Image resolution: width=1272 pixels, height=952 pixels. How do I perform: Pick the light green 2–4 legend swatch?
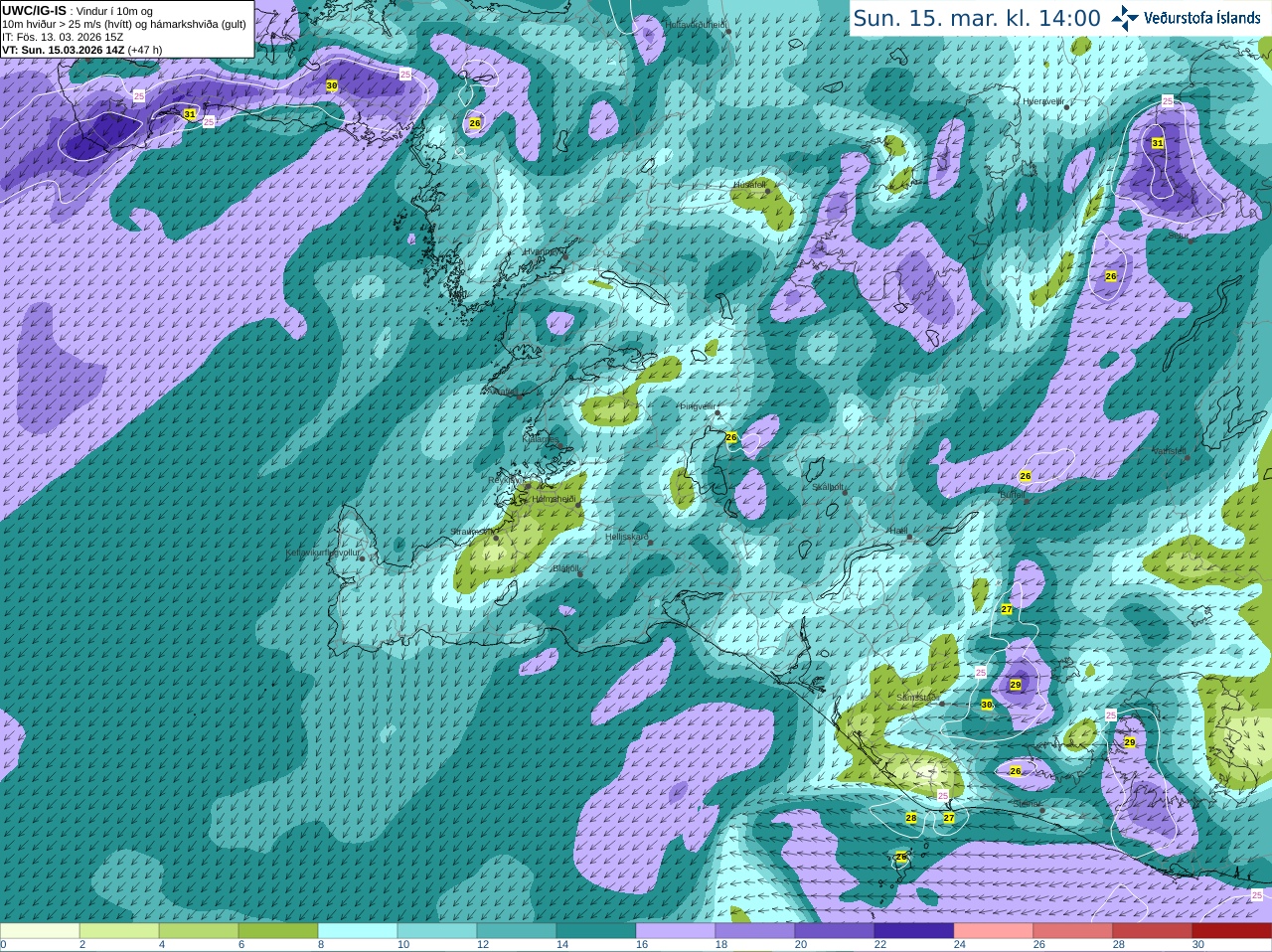pyautogui.click(x=119, y=931)
